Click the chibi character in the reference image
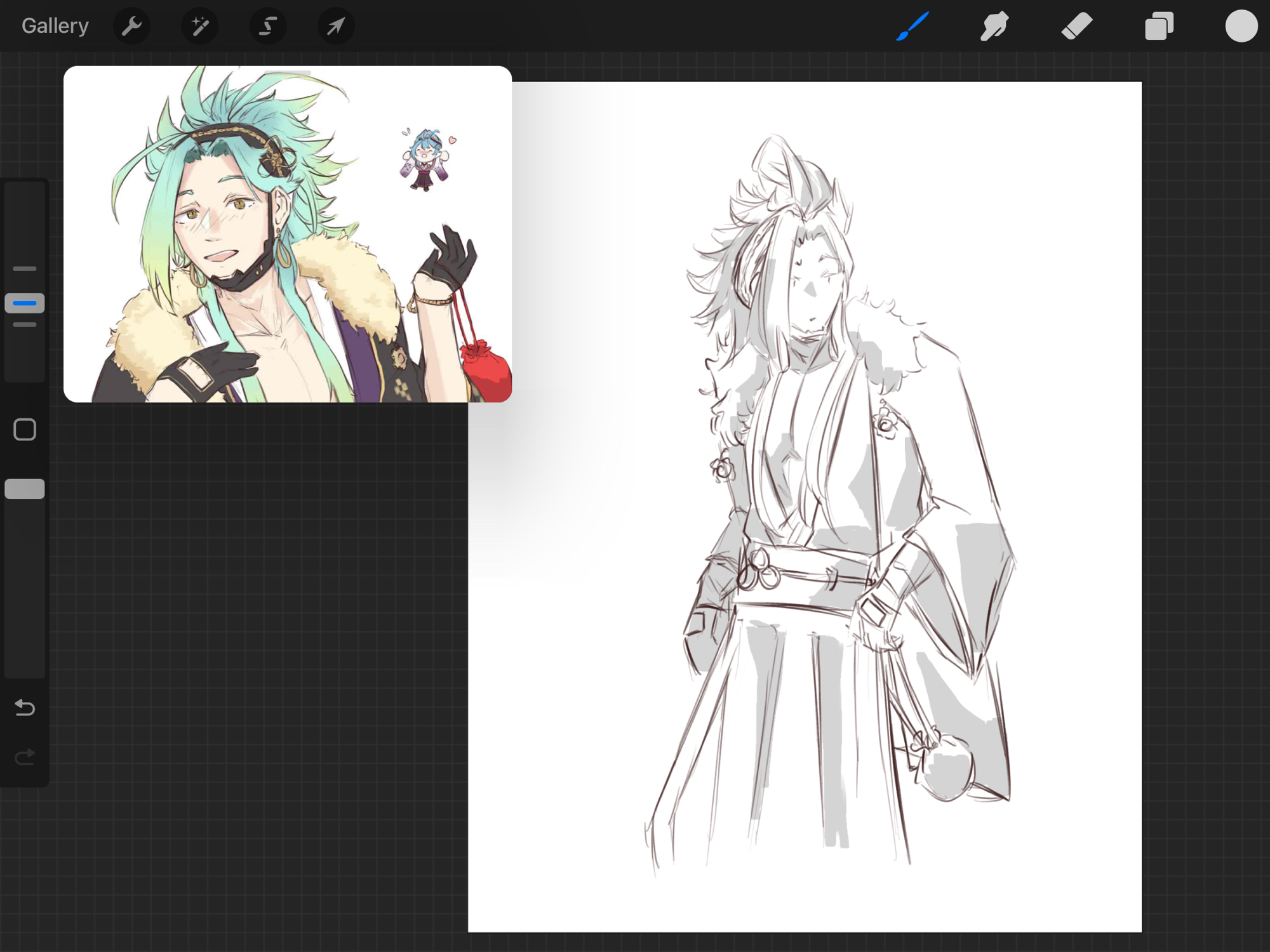1270x952 pixels. 425,159
